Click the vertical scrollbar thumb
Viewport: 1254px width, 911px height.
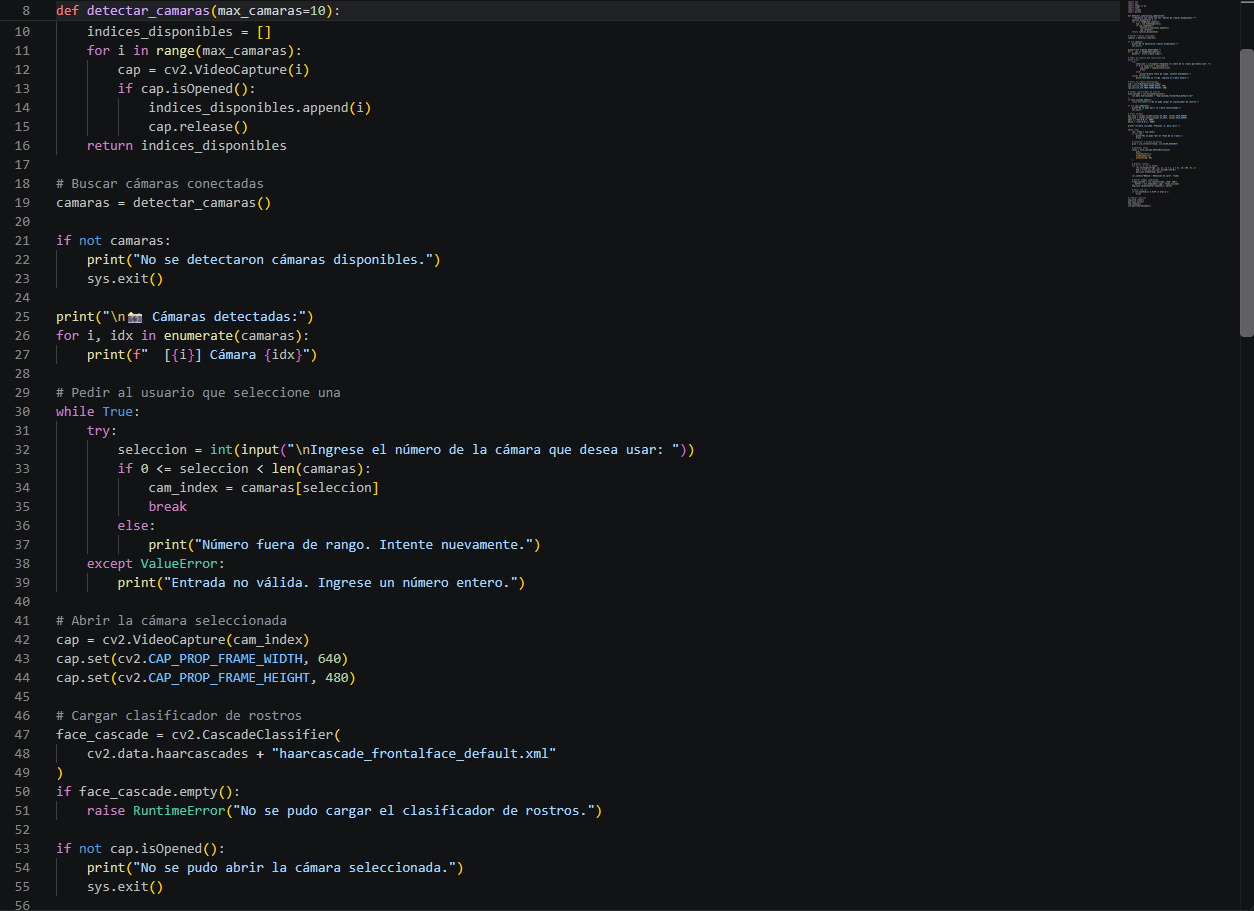coord(1246,193)
